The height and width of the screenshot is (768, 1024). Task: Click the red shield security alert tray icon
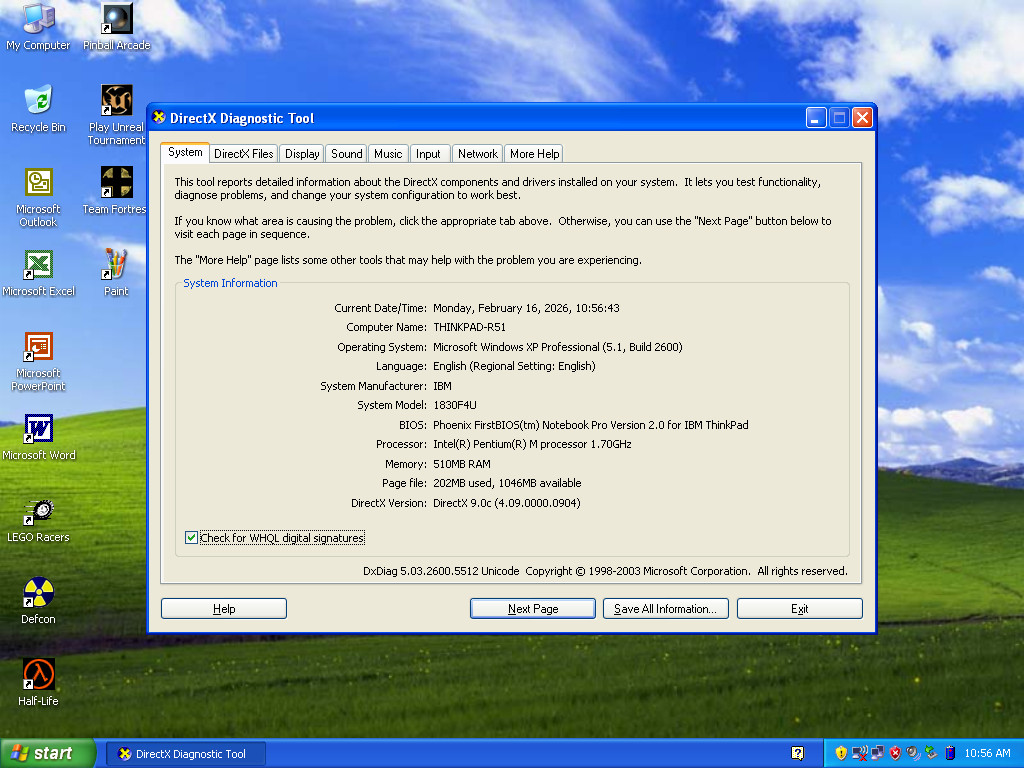(895, 753)
